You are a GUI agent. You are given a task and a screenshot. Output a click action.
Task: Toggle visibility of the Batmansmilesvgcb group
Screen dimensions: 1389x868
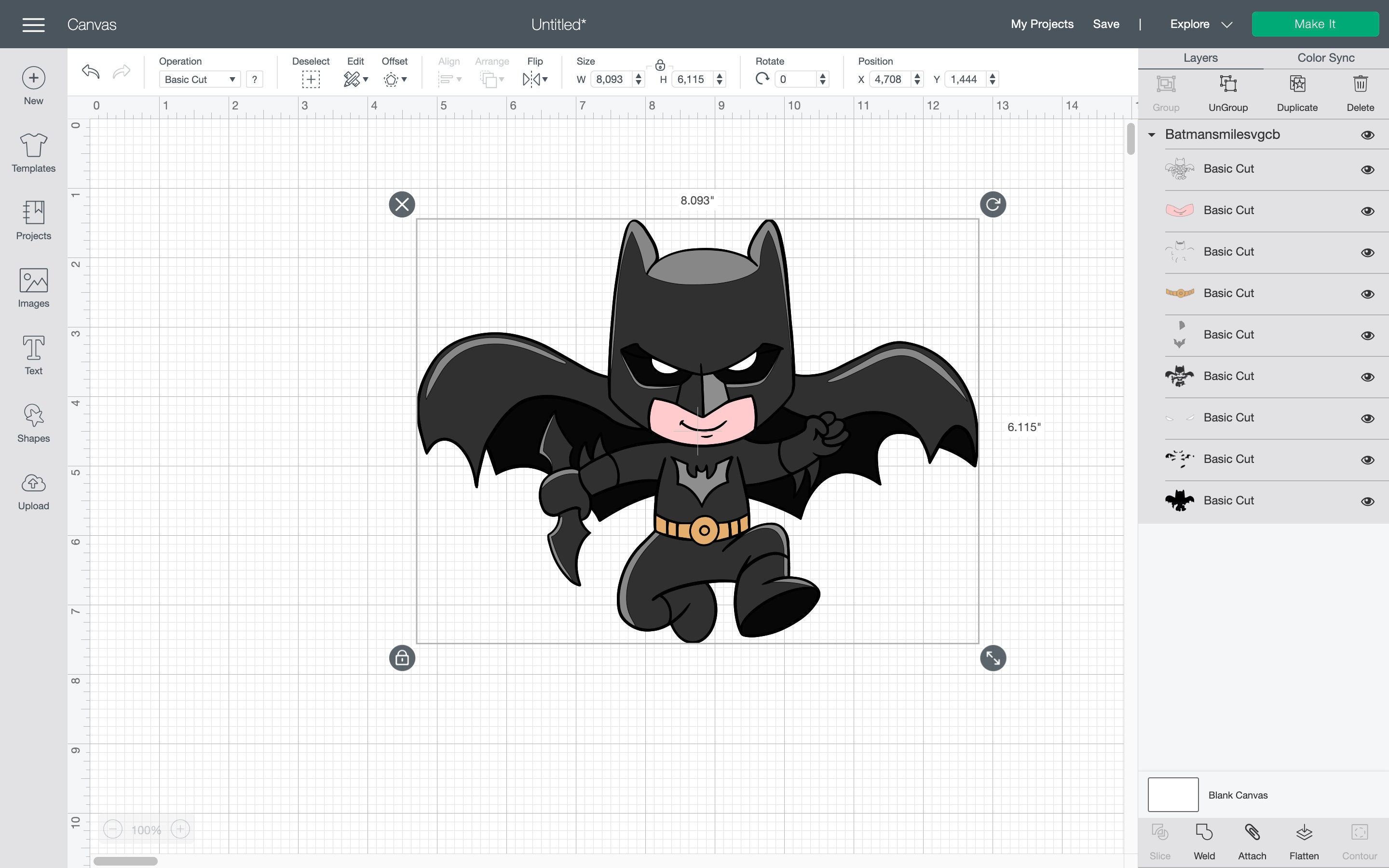click(x=1368, y=135)
